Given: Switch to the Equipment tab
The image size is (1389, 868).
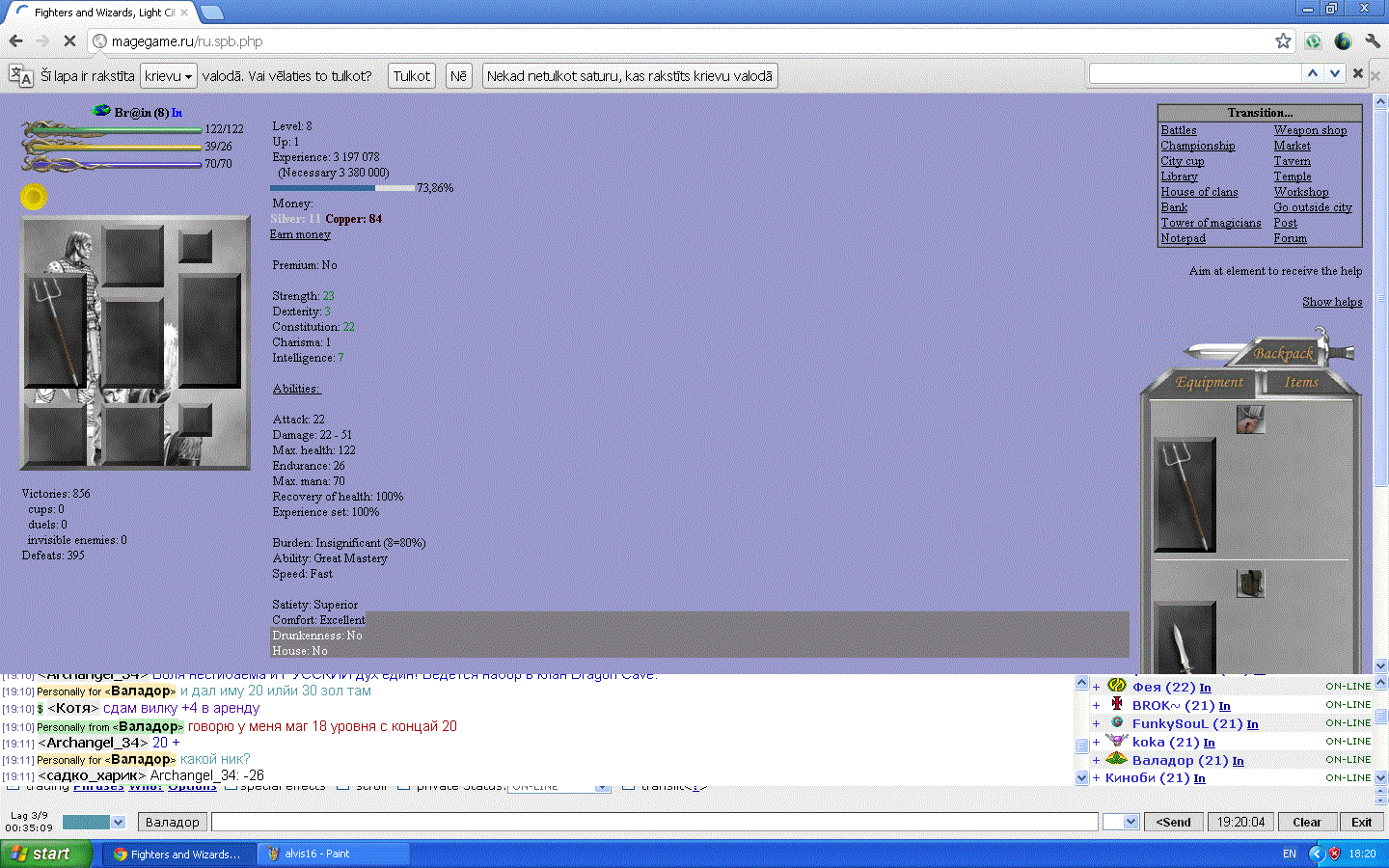Looking at the screenshot, I should (1209, 382).
